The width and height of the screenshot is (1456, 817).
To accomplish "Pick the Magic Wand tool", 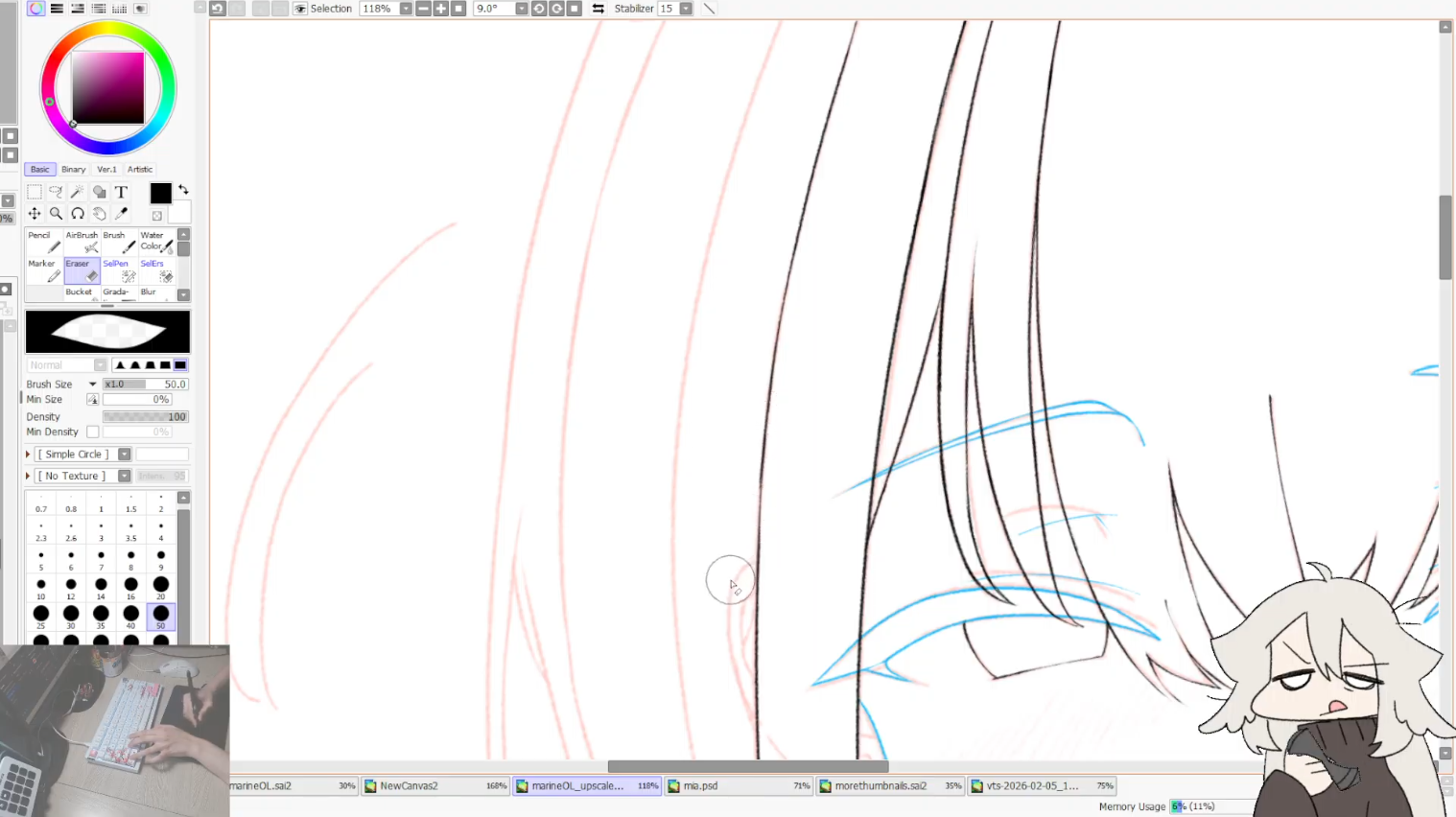I will point(78,193).
